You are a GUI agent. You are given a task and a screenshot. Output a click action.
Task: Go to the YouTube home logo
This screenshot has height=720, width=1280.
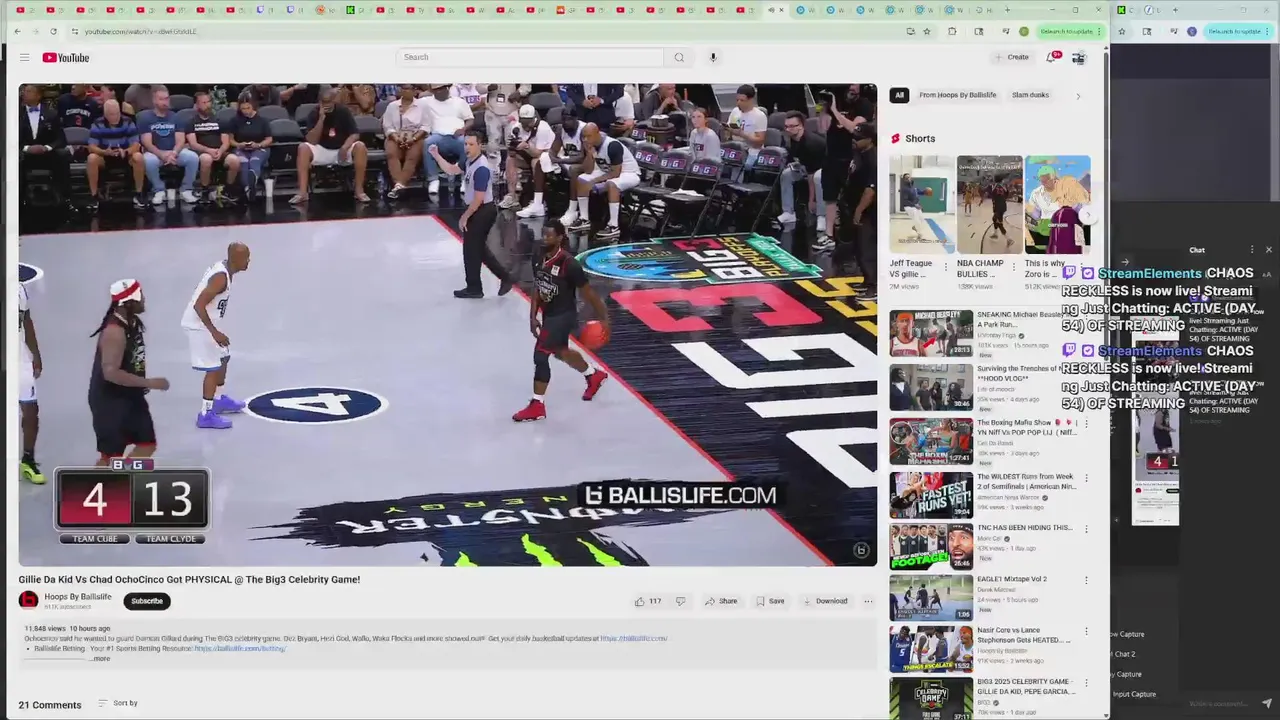click(x=66, y=58)
